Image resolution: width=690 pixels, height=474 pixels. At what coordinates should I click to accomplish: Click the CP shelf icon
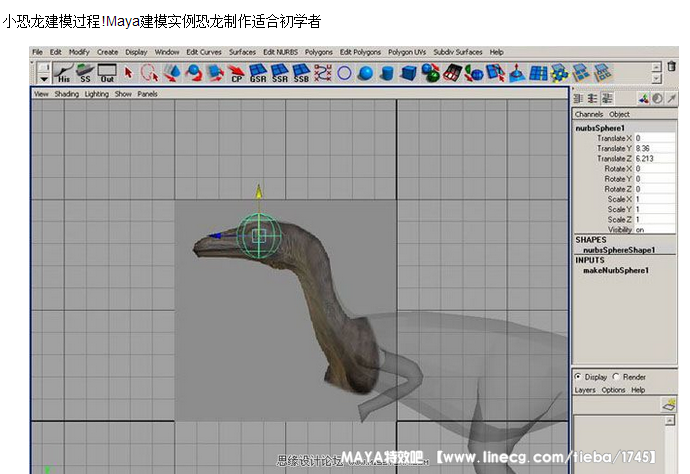click(236, 73)
